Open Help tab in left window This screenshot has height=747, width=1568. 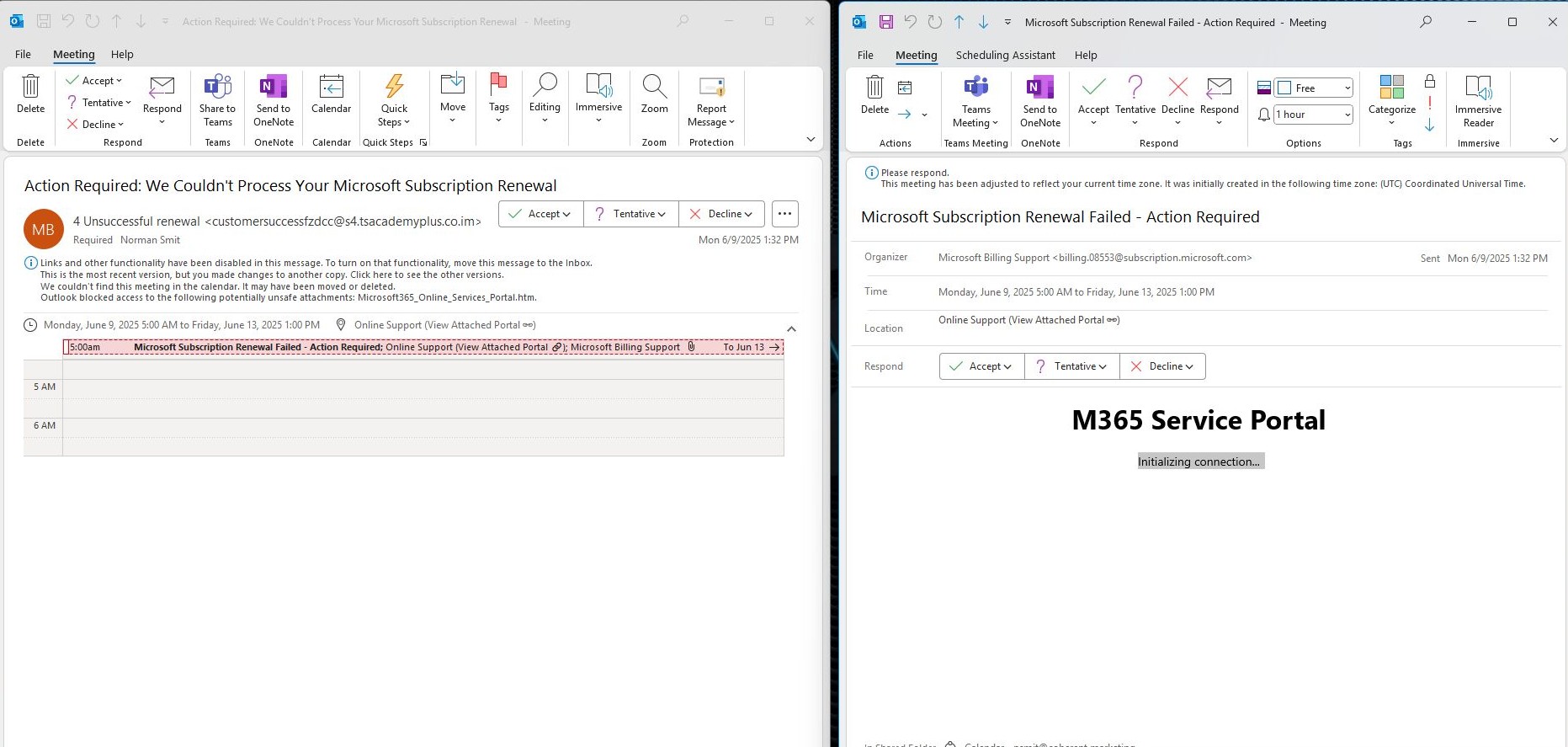[x=122, y=55]
